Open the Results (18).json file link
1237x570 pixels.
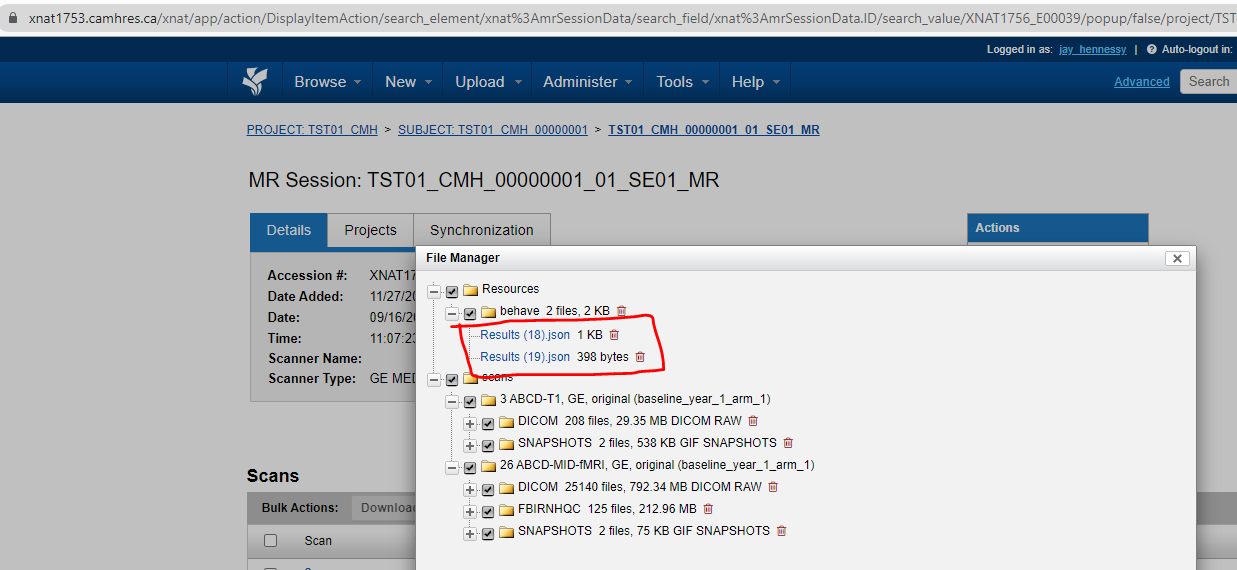click(524, 335)
